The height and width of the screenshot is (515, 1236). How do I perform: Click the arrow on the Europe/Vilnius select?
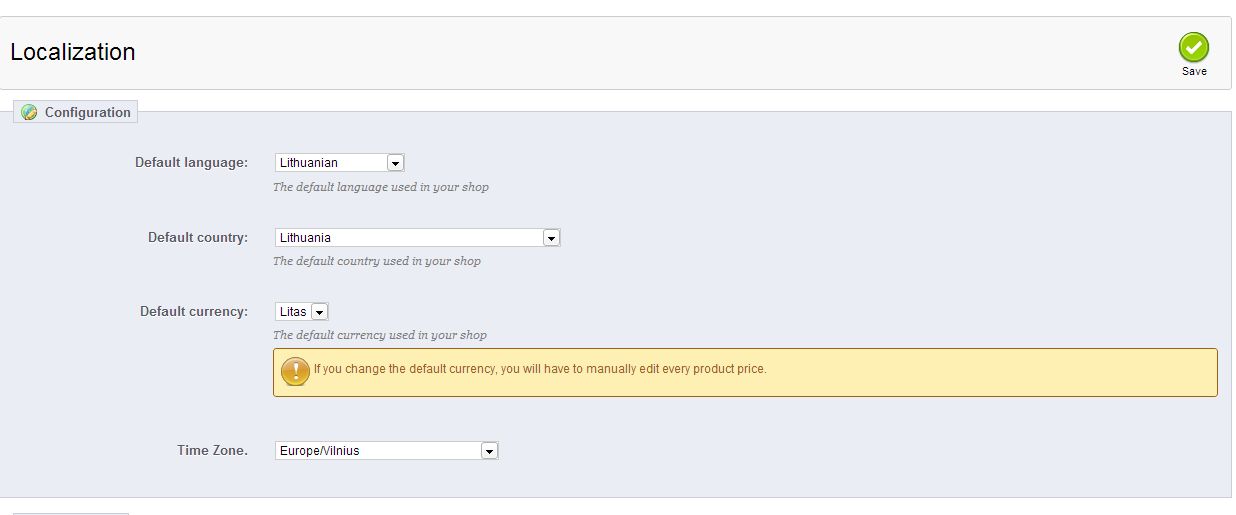[x=489, y=451]
